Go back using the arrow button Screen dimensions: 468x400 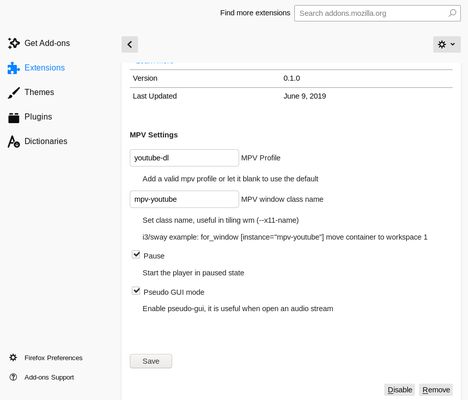tap(130, 44)
